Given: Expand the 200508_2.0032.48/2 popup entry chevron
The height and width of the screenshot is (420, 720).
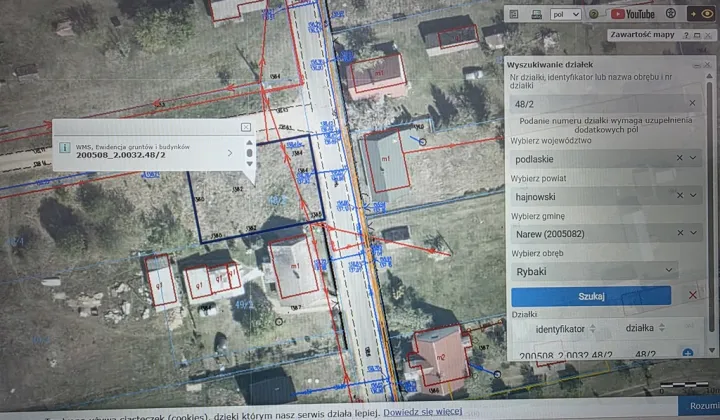Looking at the screenshot, I should coord(230,153).
